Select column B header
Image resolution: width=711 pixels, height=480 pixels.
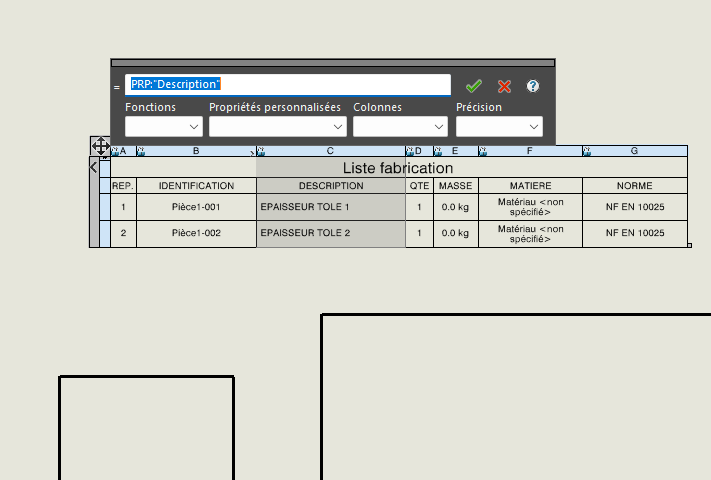coord(196,151)
